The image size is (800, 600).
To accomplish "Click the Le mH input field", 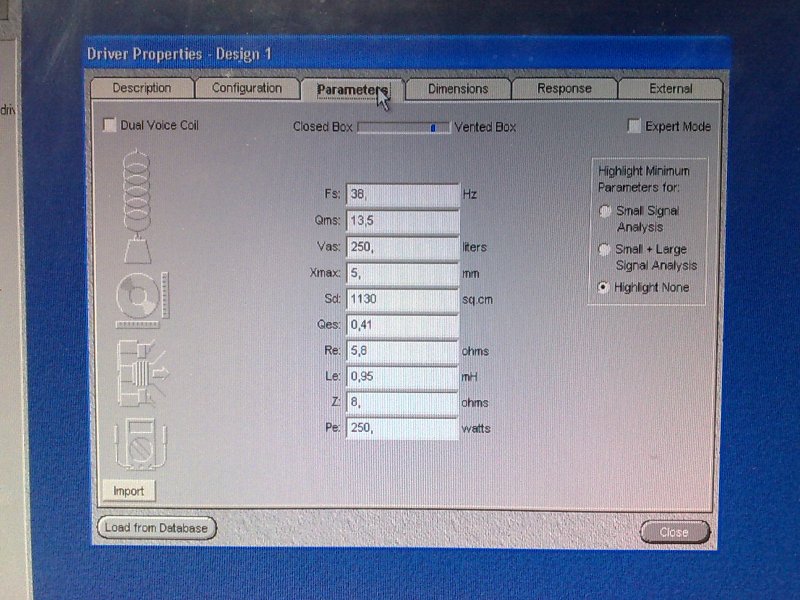I will click(x=403, y=377).
